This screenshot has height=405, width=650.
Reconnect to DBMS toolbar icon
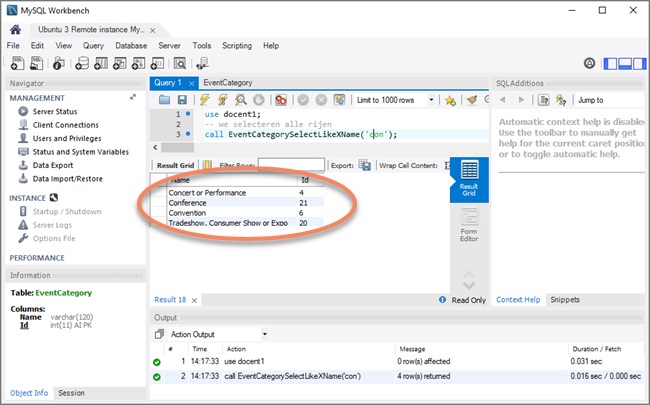pos(202,63)
